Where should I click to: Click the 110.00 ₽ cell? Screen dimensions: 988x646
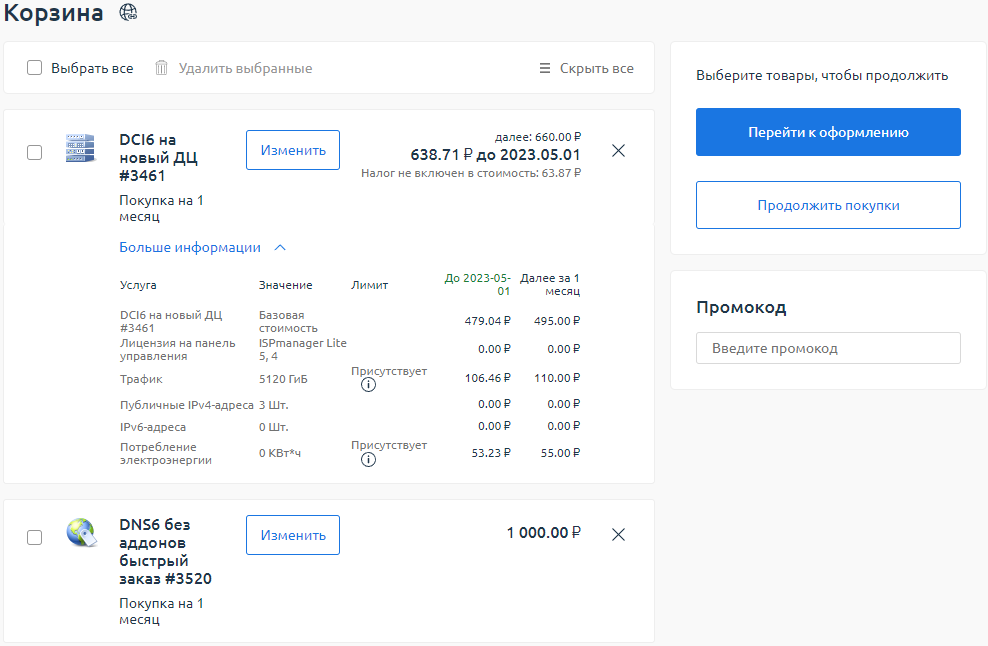point(557,378)
